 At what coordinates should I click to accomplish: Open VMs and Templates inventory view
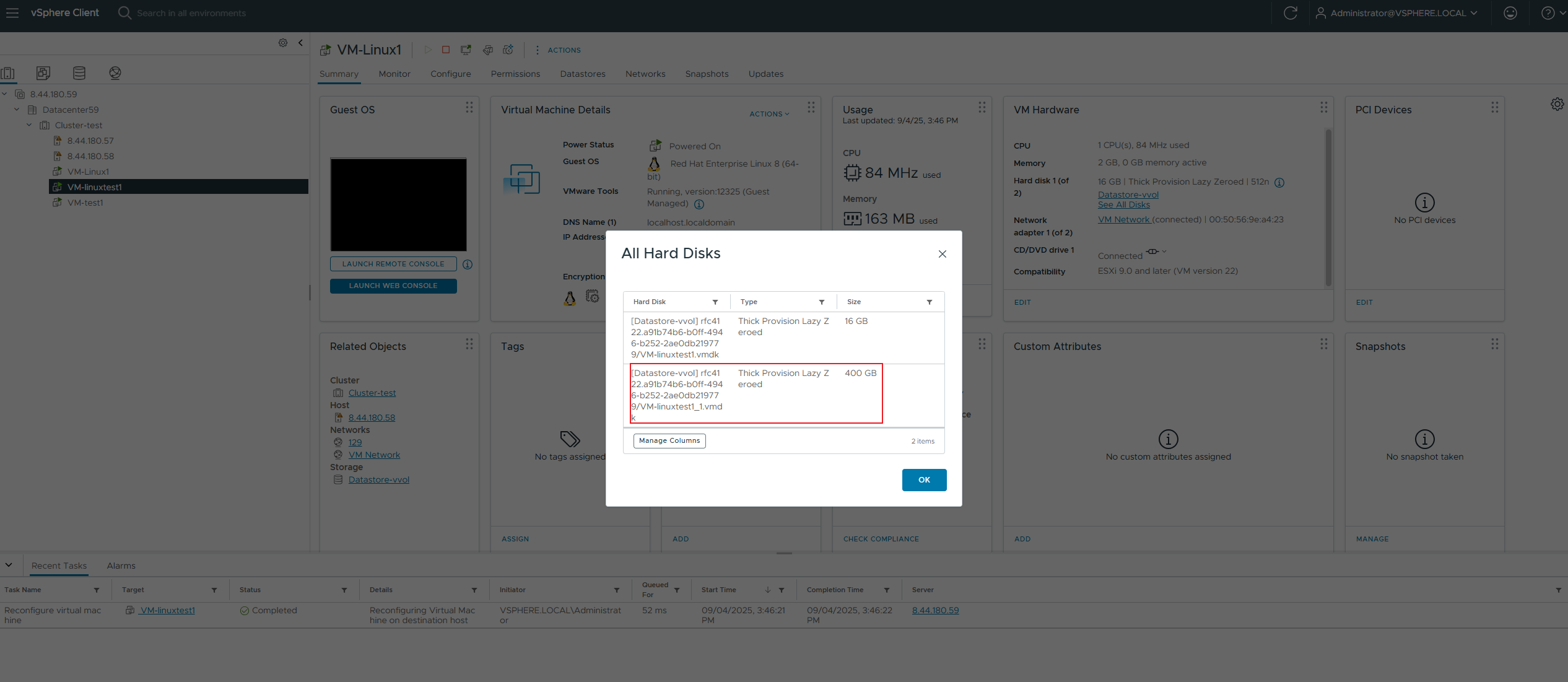(43, 73)
